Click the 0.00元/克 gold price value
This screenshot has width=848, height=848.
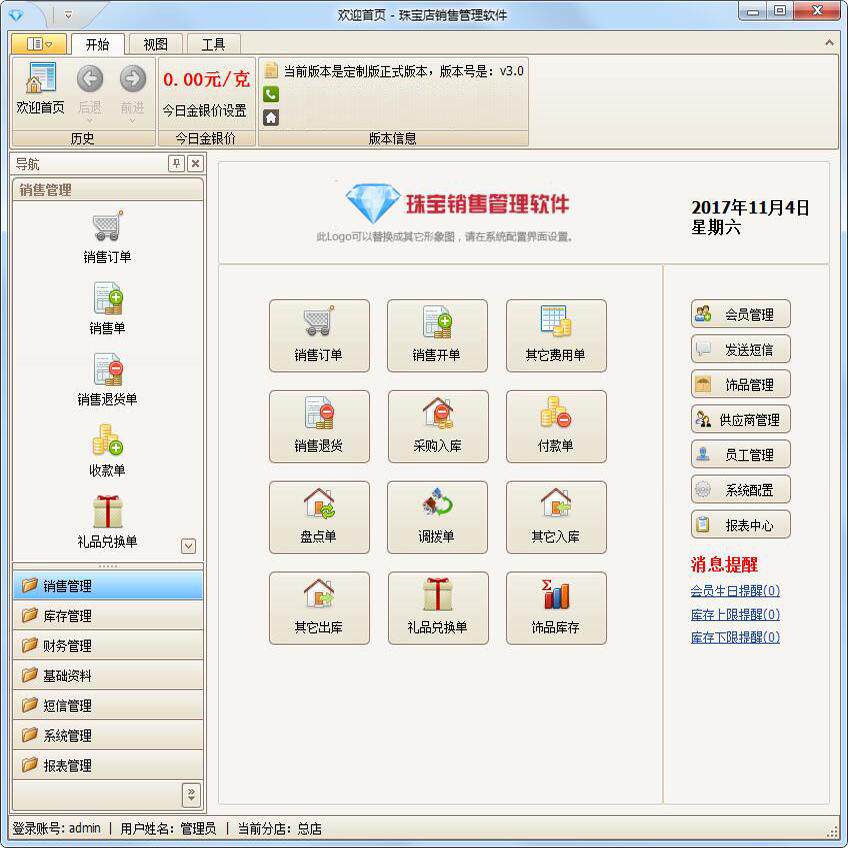point(206,80)
